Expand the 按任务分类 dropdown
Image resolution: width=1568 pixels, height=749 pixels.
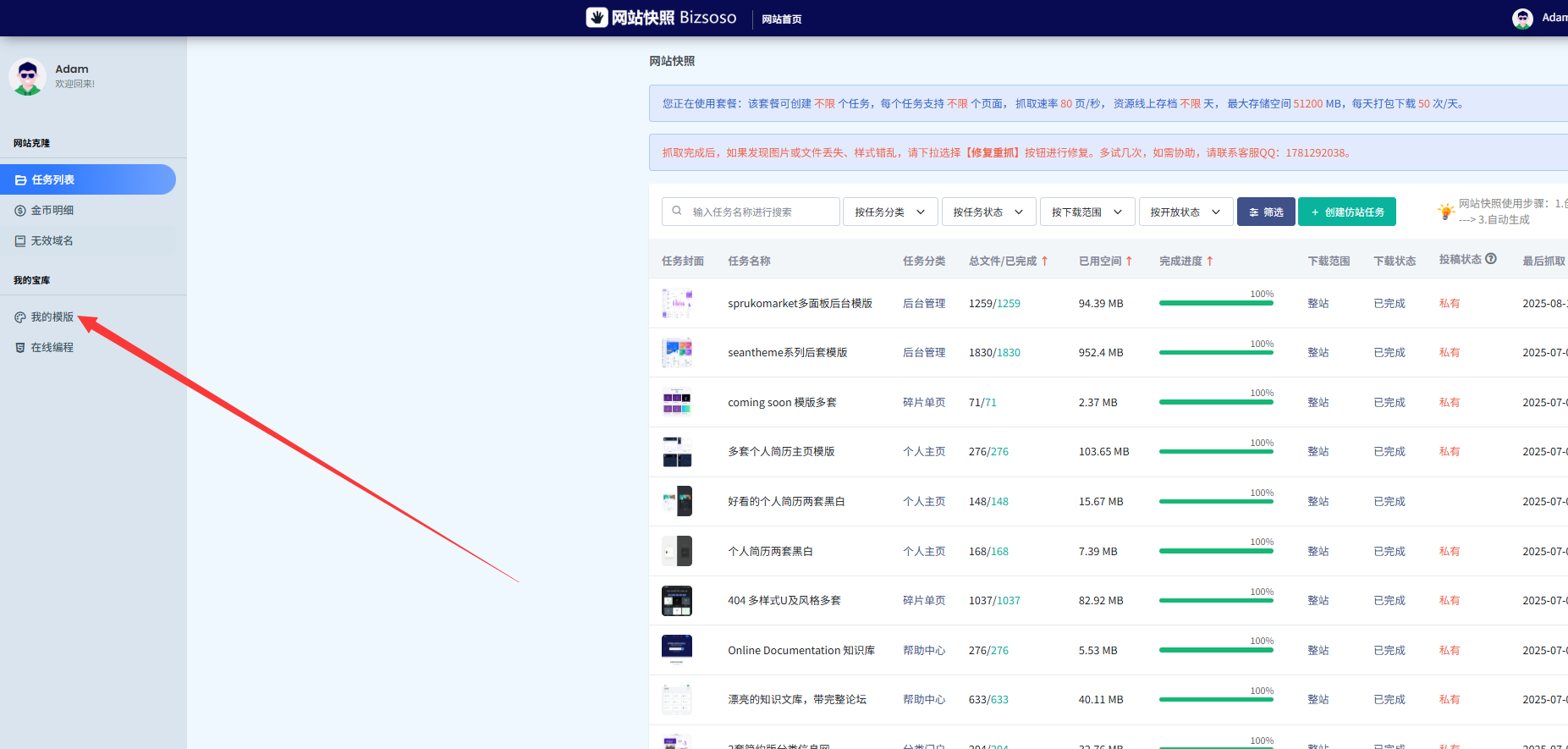pyautogui.click(x=889, y=212)
